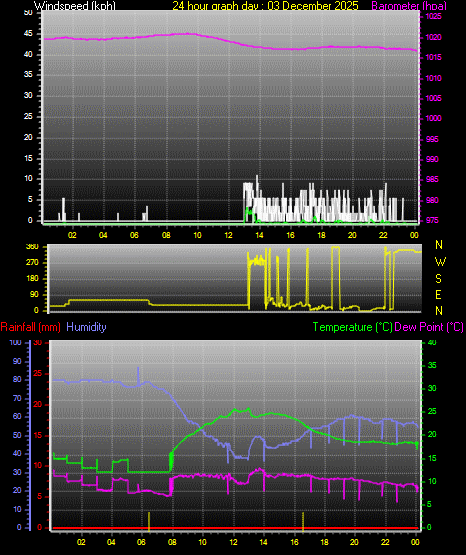Viewport: 466px width, 555px height.
Task: Click the "Barometer (hpa)" label
Action: (409, 6)
